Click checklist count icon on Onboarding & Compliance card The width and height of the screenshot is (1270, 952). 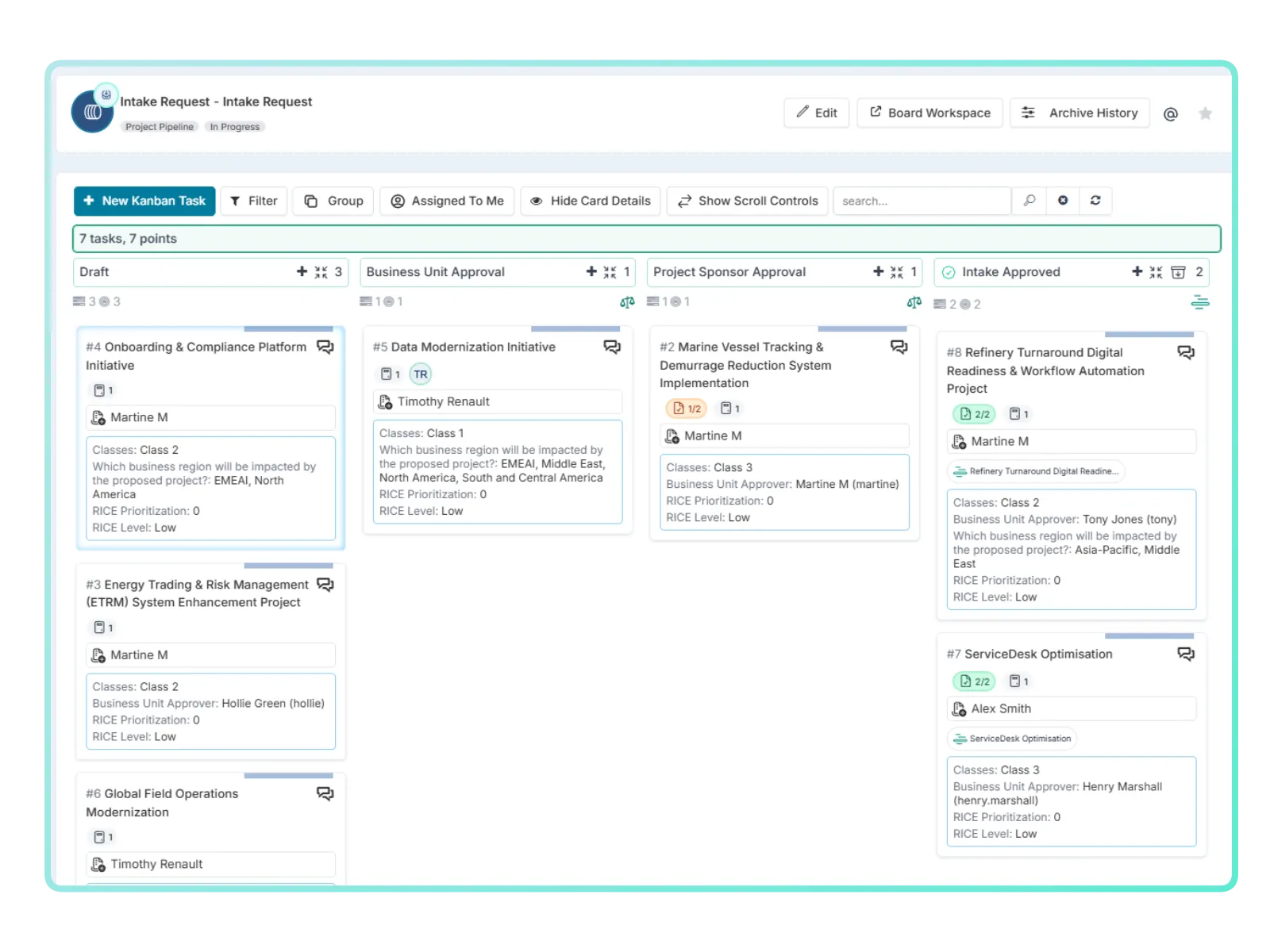point(103,390)
